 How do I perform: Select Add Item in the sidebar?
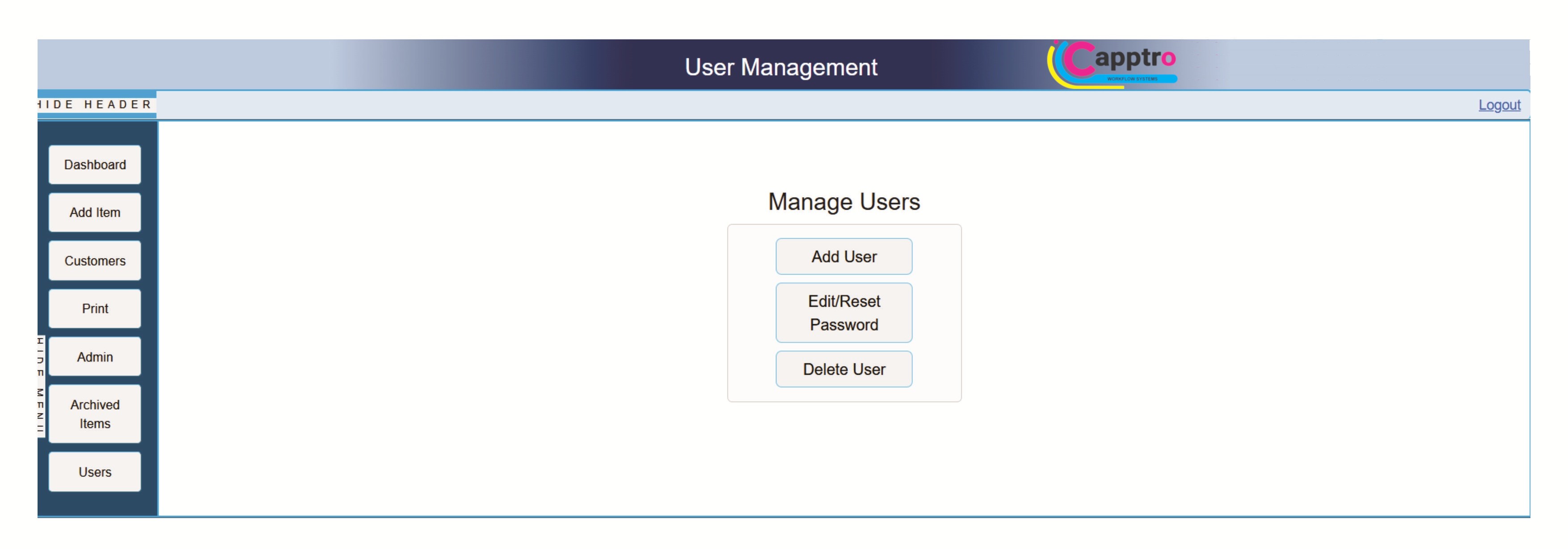click(94, 212)
